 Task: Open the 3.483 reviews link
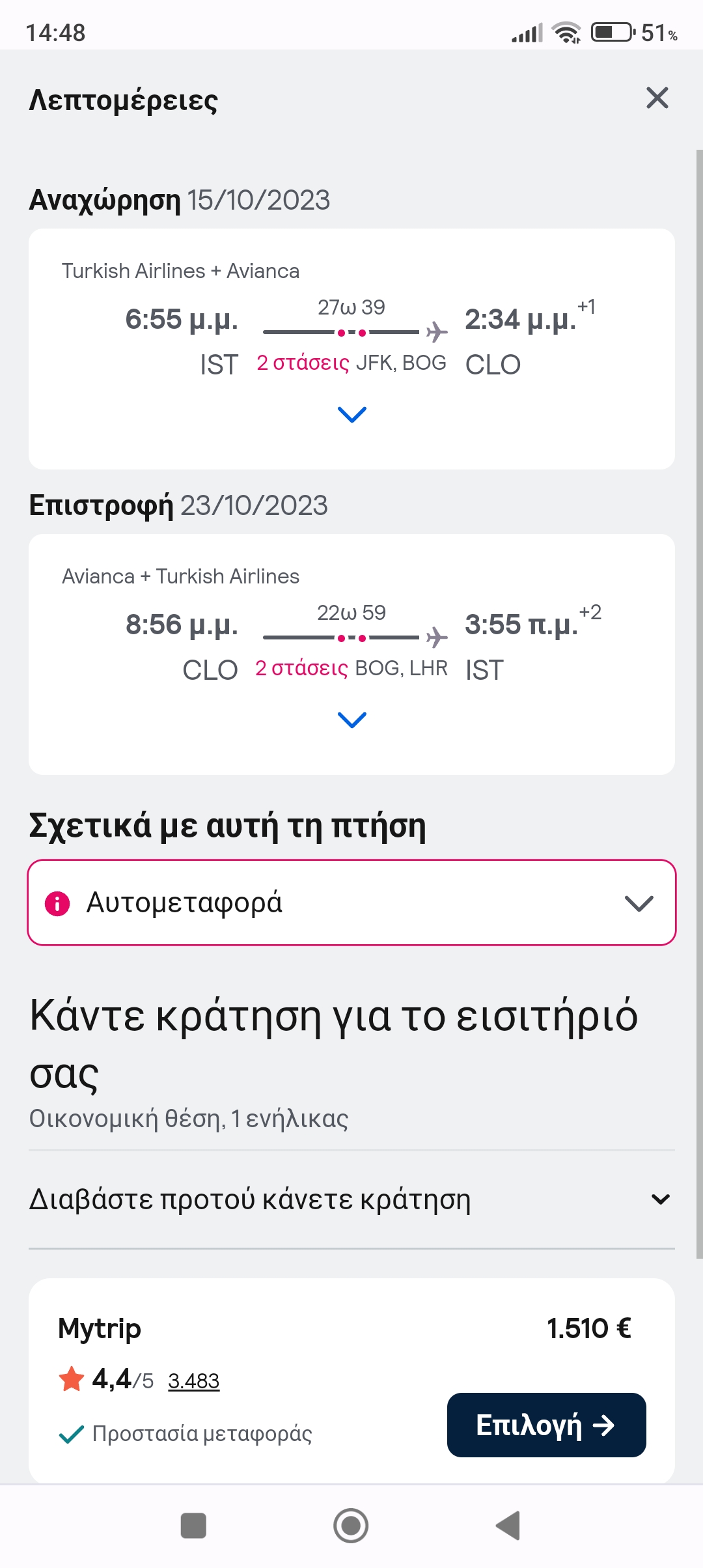(193, 1380)
